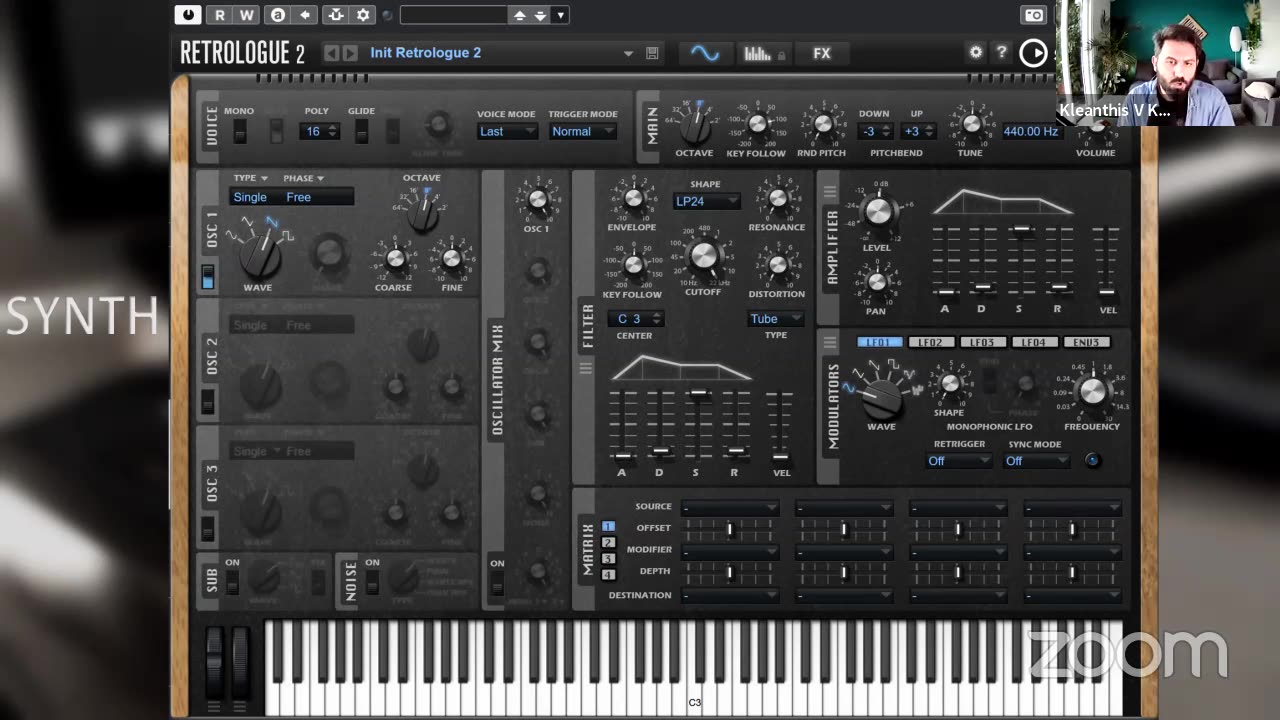Click the Filter section menu lines icon
The height and width of the screenshot is (720, 1280).
coord(586,368)
